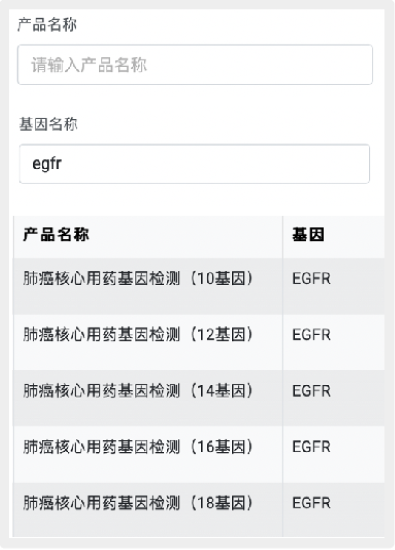Click the divider between table columns in the header
This screenshot has width=395, height=550.
[282, 237]
